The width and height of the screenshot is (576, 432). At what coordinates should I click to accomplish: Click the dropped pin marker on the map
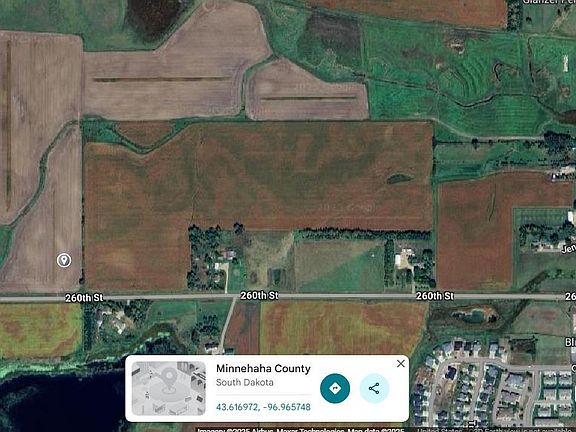[64, 260]
